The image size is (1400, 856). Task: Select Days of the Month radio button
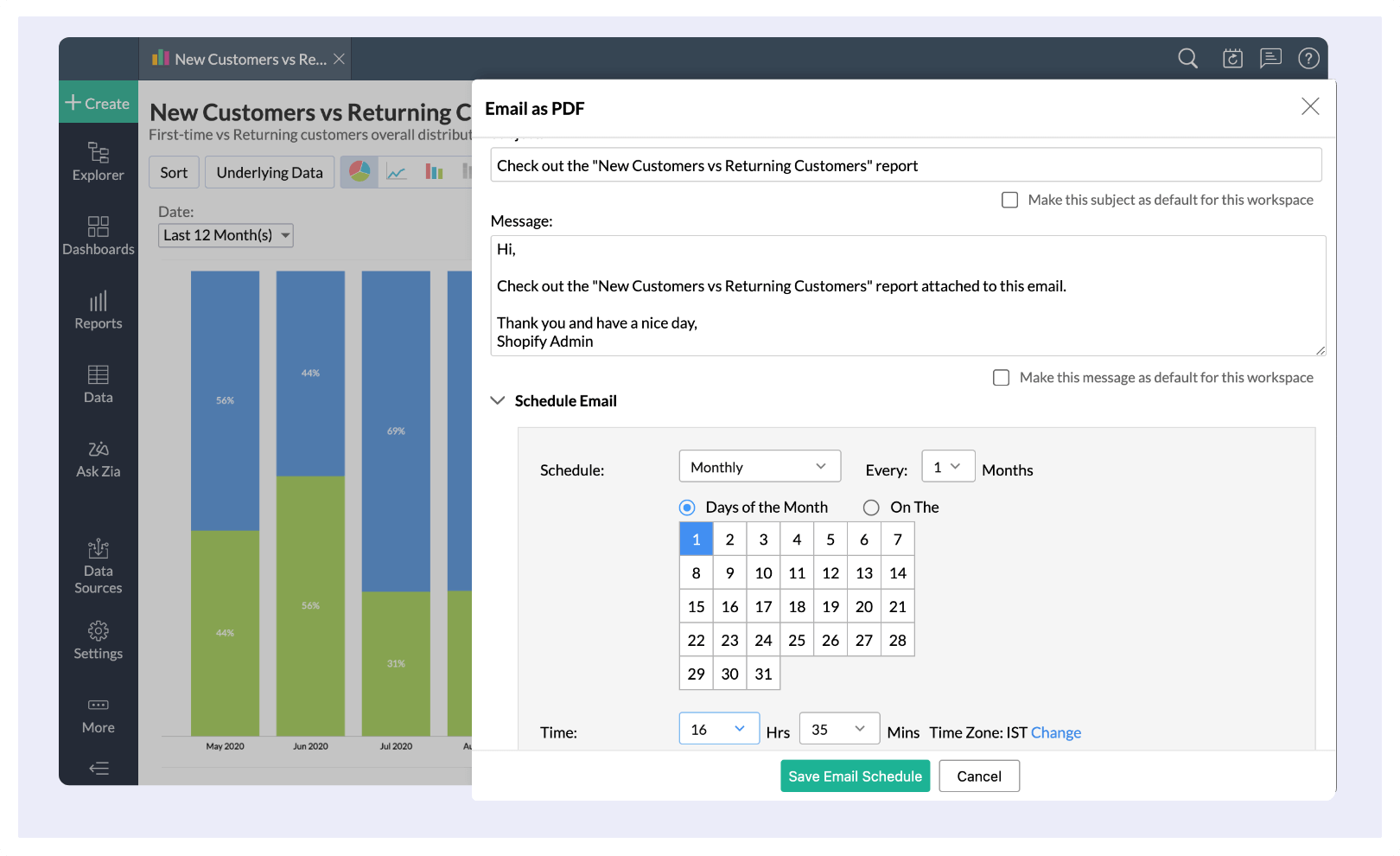point(687,508)
